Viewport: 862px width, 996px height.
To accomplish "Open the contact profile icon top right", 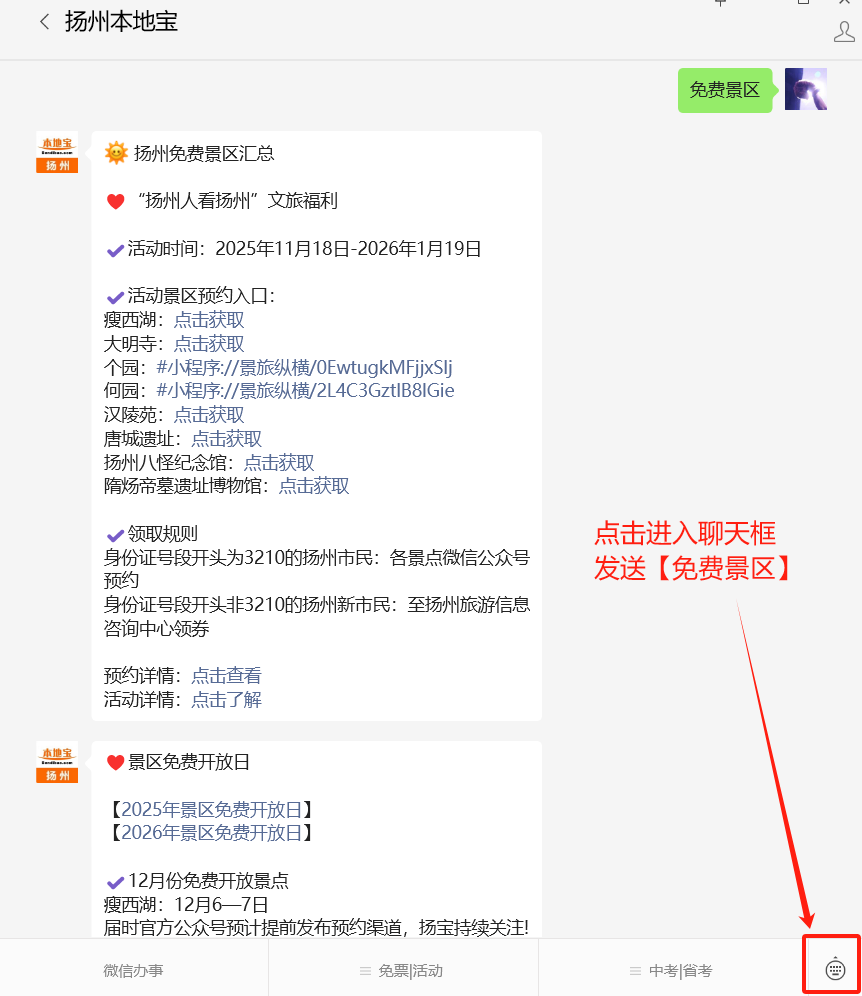I will (843, 32).
